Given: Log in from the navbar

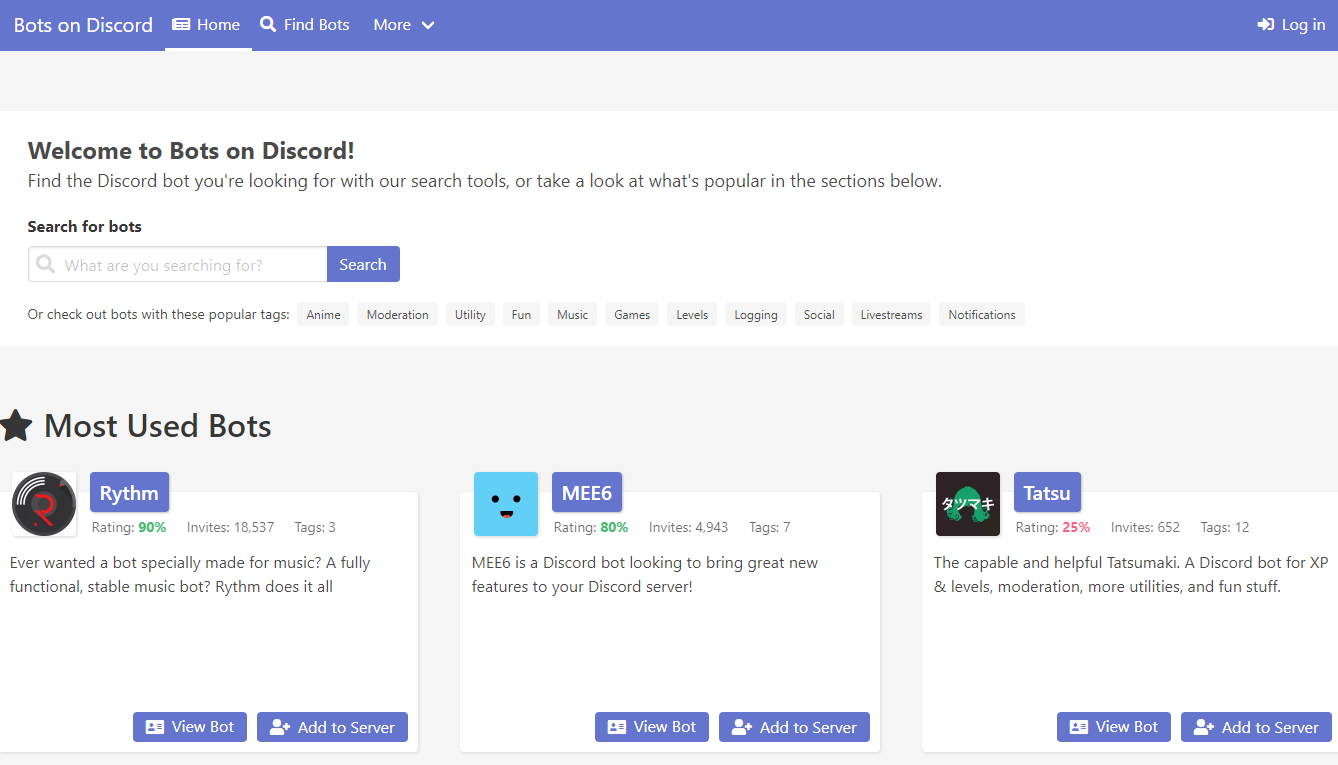Looking at the screenshot, I should 1291,25.
